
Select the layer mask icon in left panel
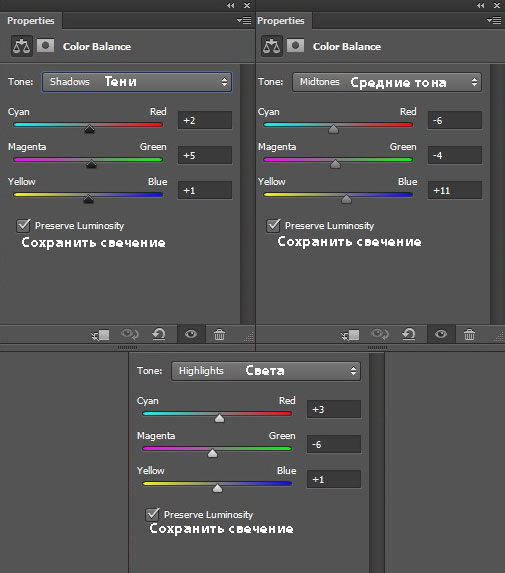pos(46,46)
